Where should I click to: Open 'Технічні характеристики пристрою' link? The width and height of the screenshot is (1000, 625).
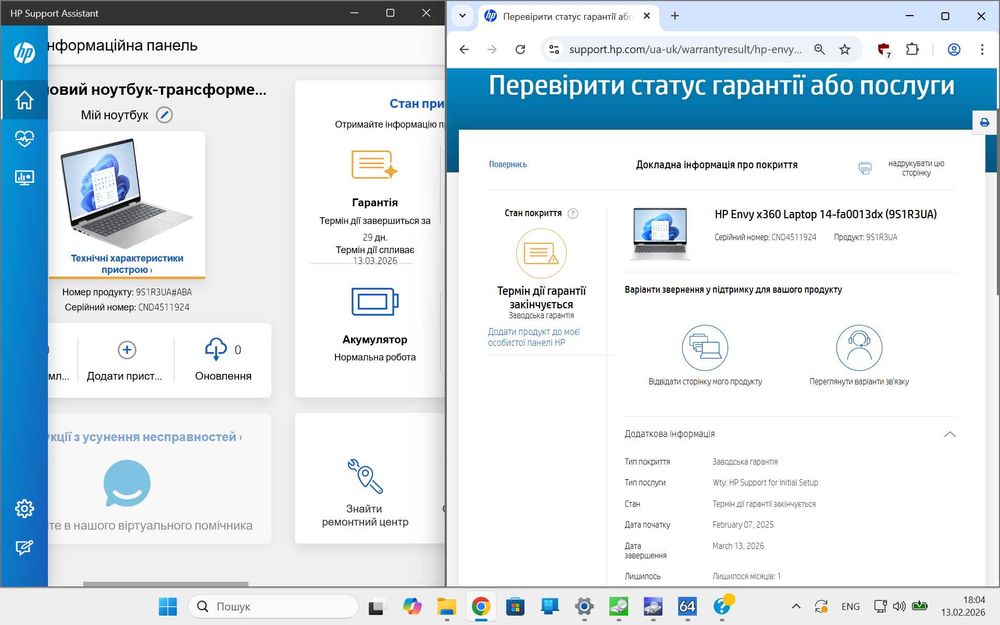(127, 263)
